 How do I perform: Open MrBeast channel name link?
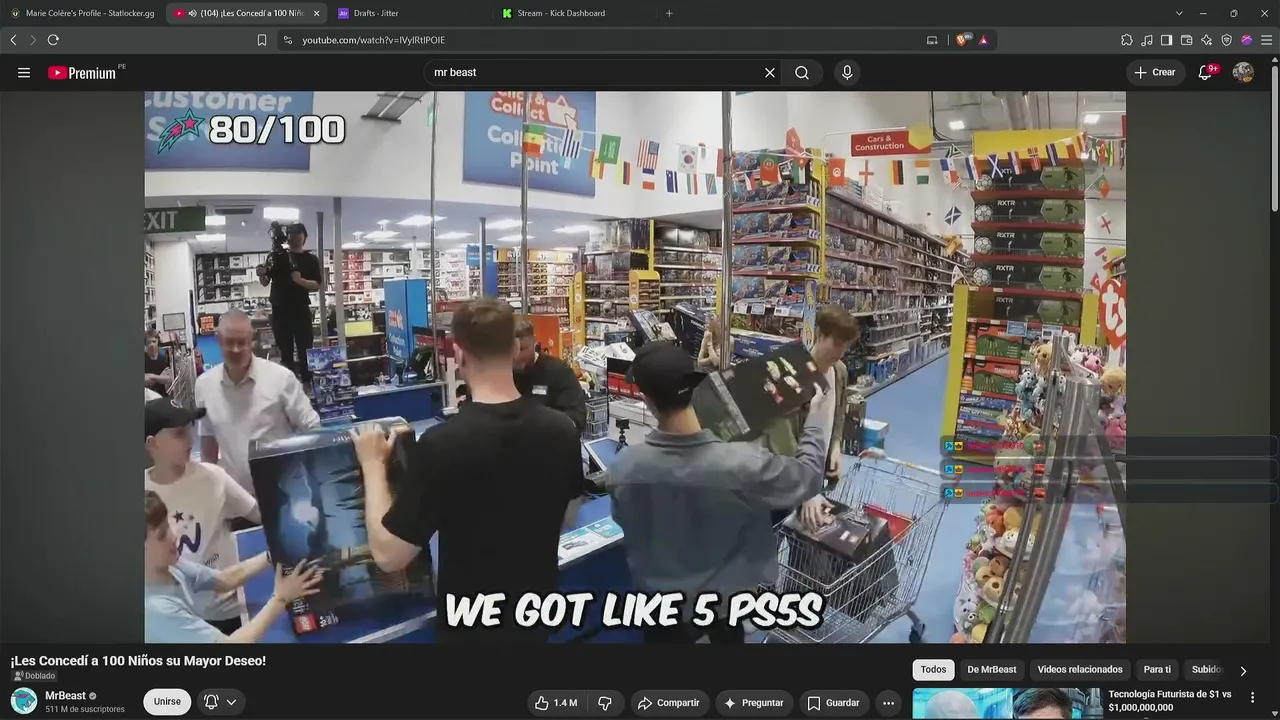click(x=66, y=696)
